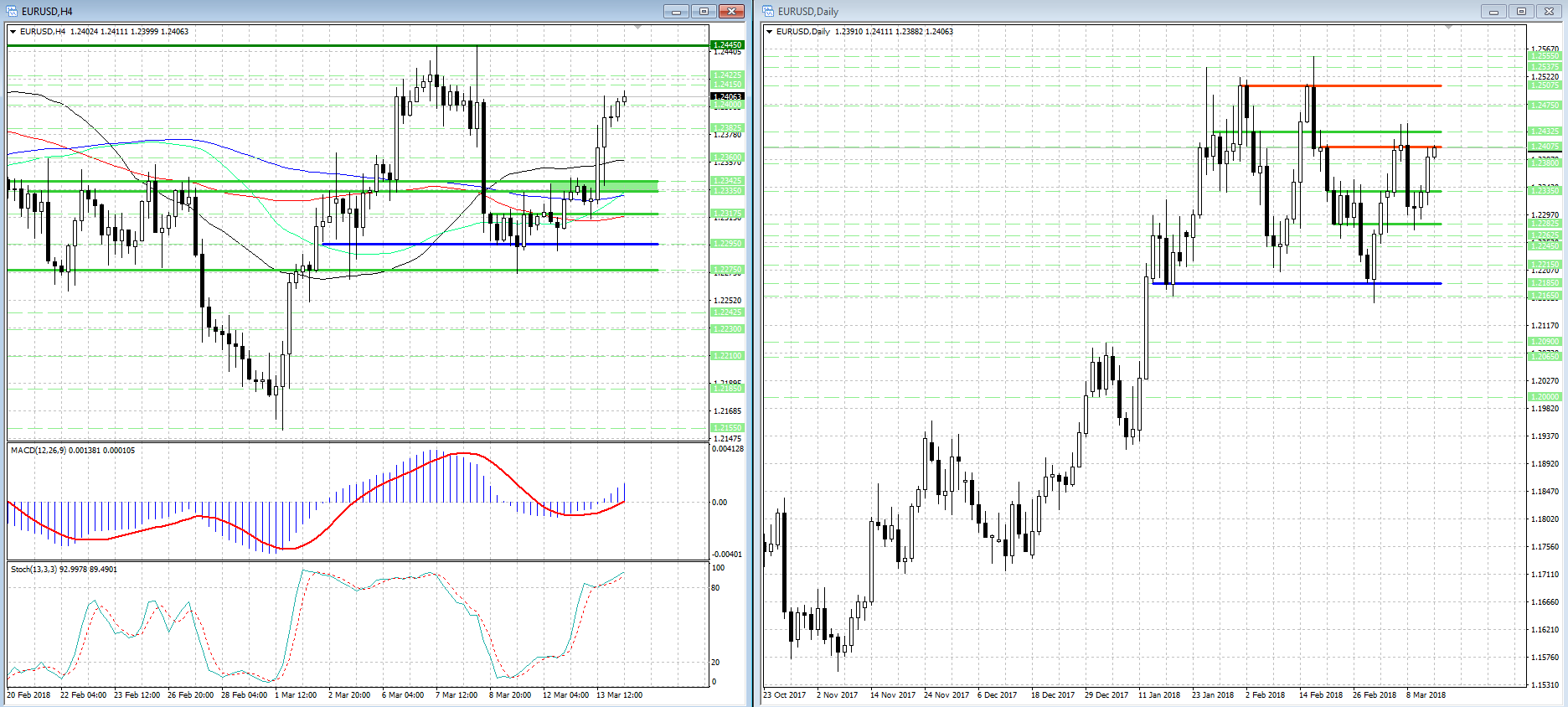Expand the triangle beside EURUSD,Daily chart label
The height and width of the screenshot is (707, 1568).
coord(769,32)
